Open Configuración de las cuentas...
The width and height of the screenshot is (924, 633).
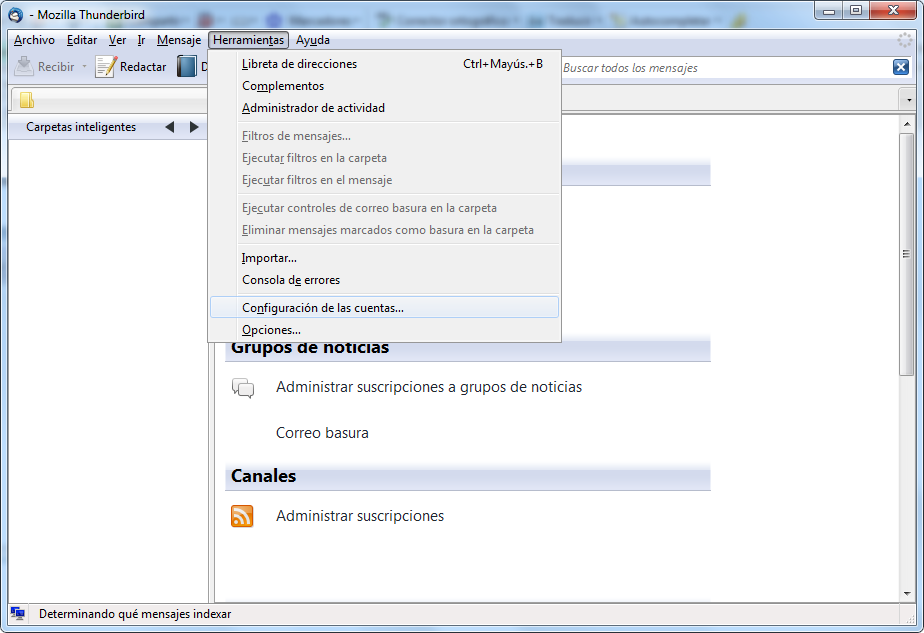point(384,308)
